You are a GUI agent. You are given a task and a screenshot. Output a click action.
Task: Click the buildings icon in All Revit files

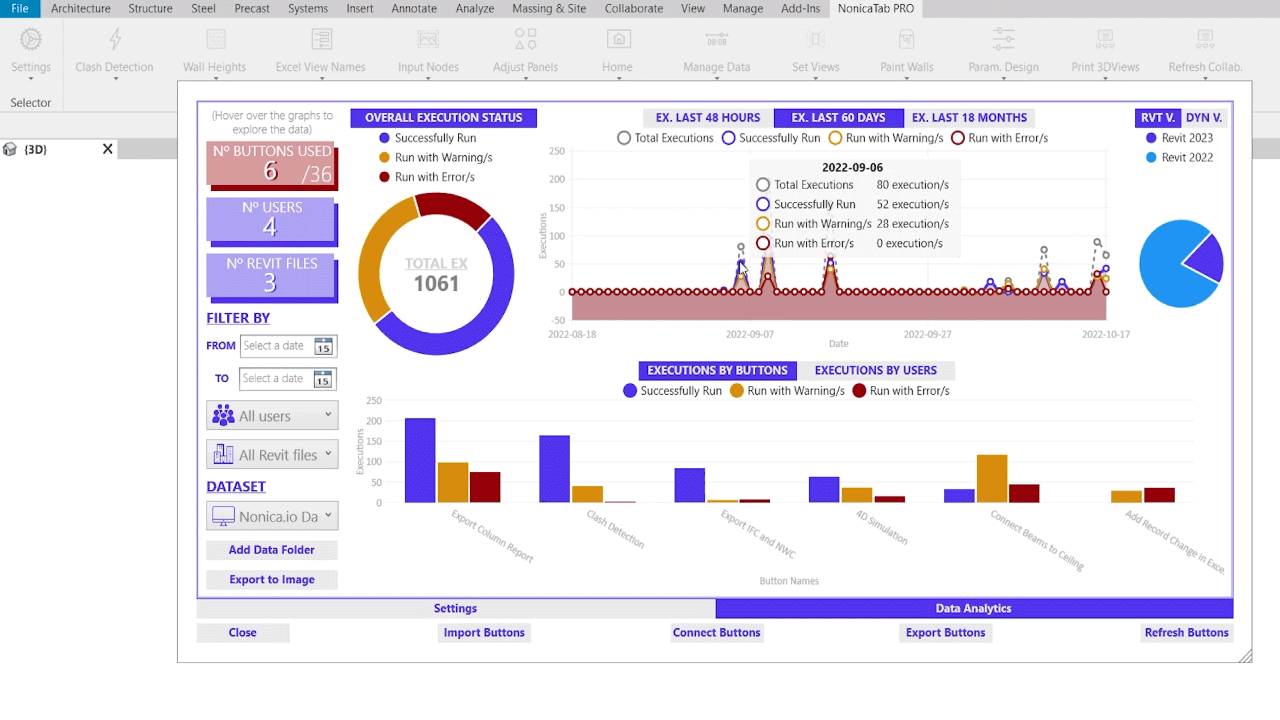(x=223, y=455)
